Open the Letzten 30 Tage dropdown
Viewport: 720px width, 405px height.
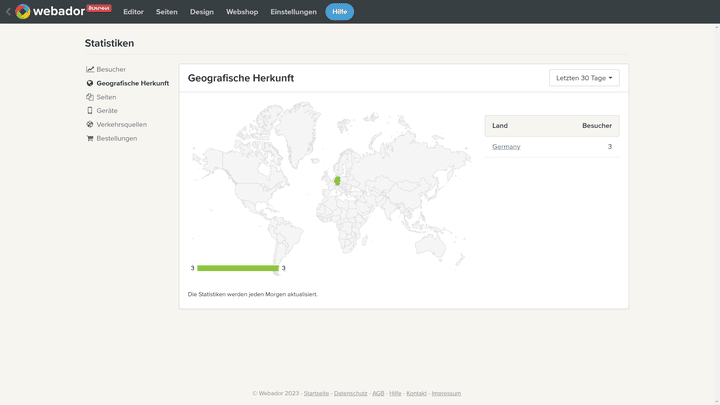(x=584, y=78)
